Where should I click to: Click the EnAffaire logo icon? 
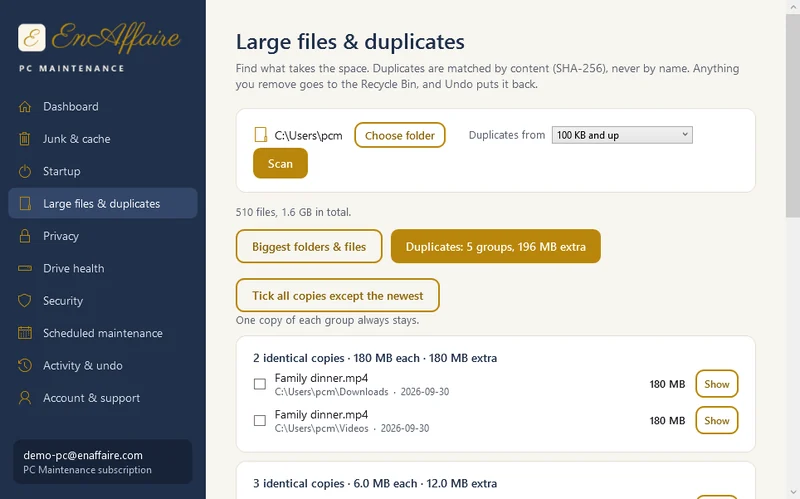(x=32, y=38)
